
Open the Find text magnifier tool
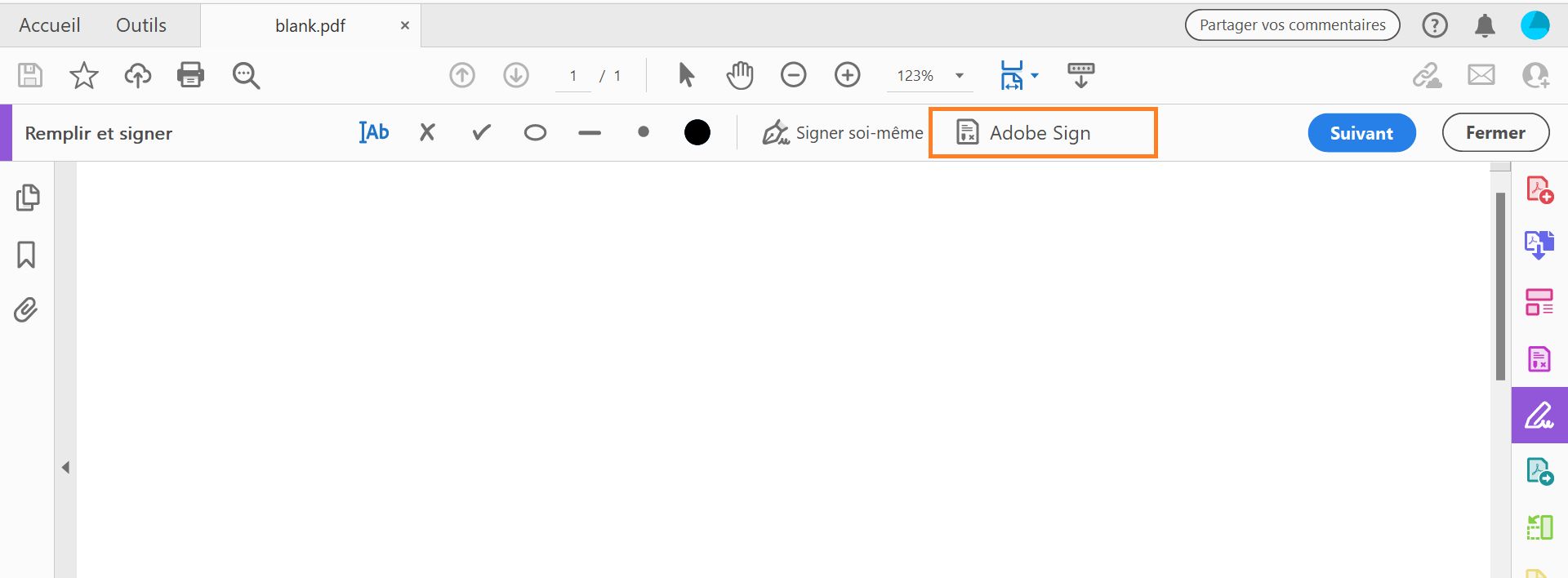pos(246,75)
